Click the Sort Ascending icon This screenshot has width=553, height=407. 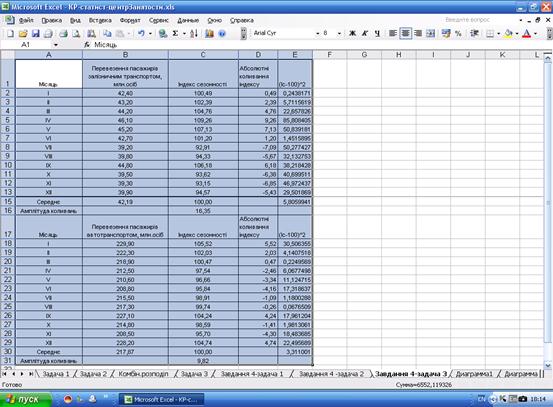coord(194,34)
